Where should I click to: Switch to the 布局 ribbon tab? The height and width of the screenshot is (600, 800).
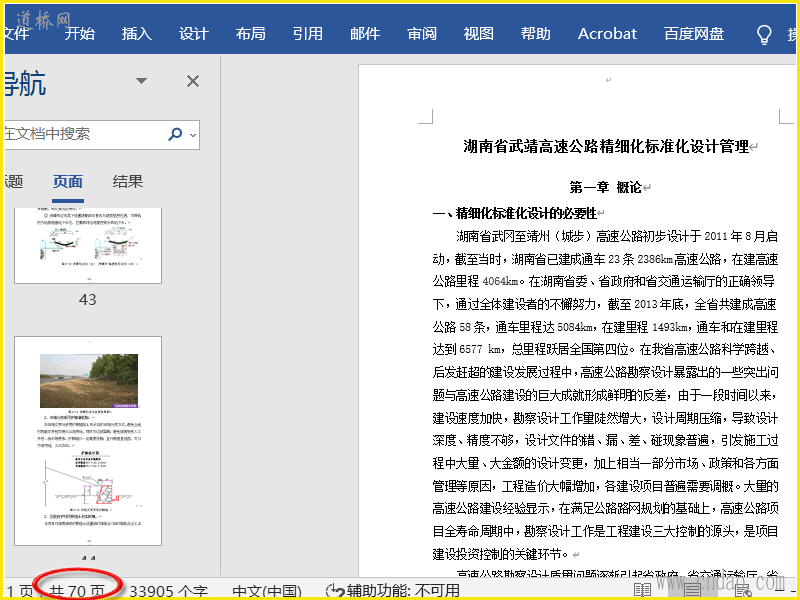click(251, 34)
